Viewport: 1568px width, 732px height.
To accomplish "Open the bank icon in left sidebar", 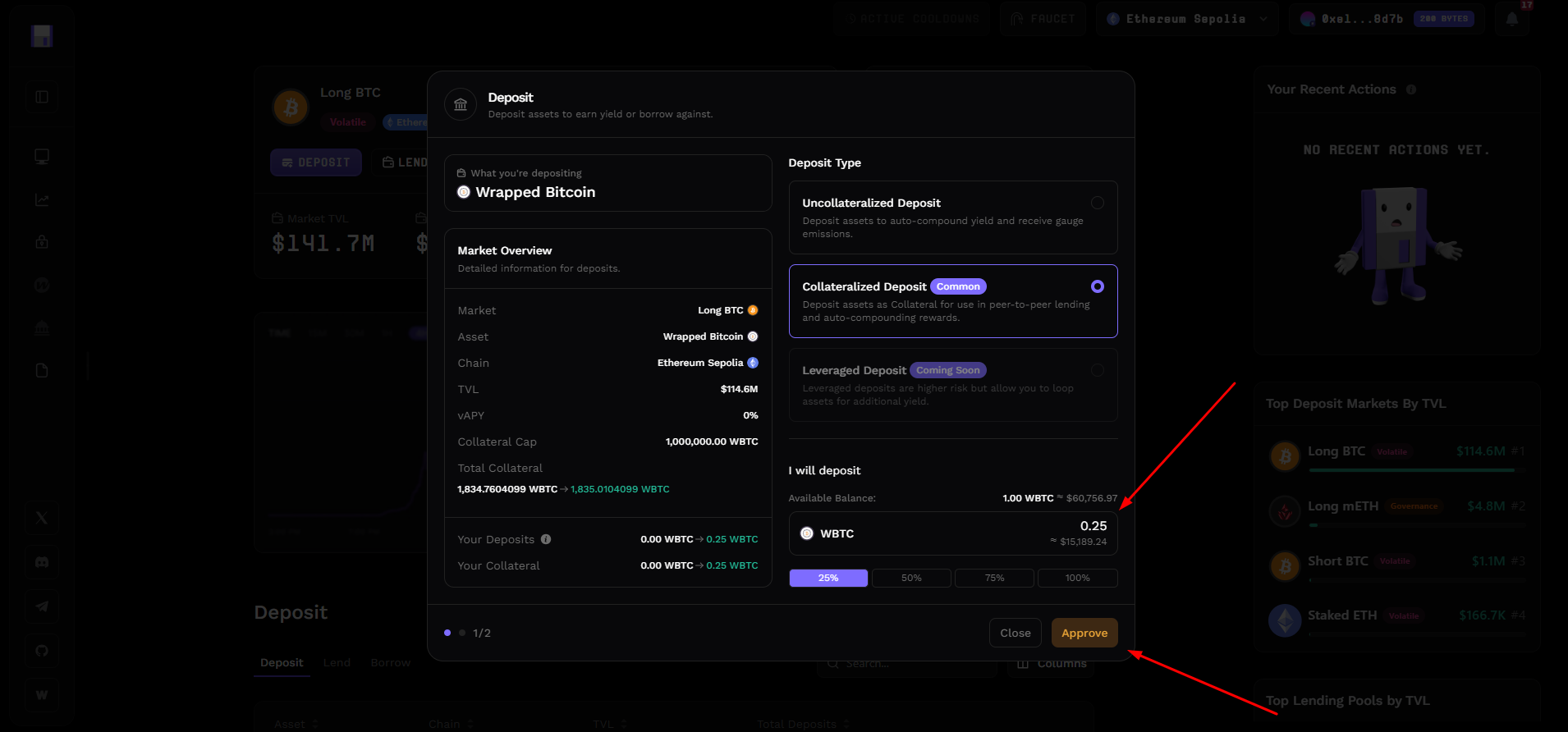I will coord(42,327).
